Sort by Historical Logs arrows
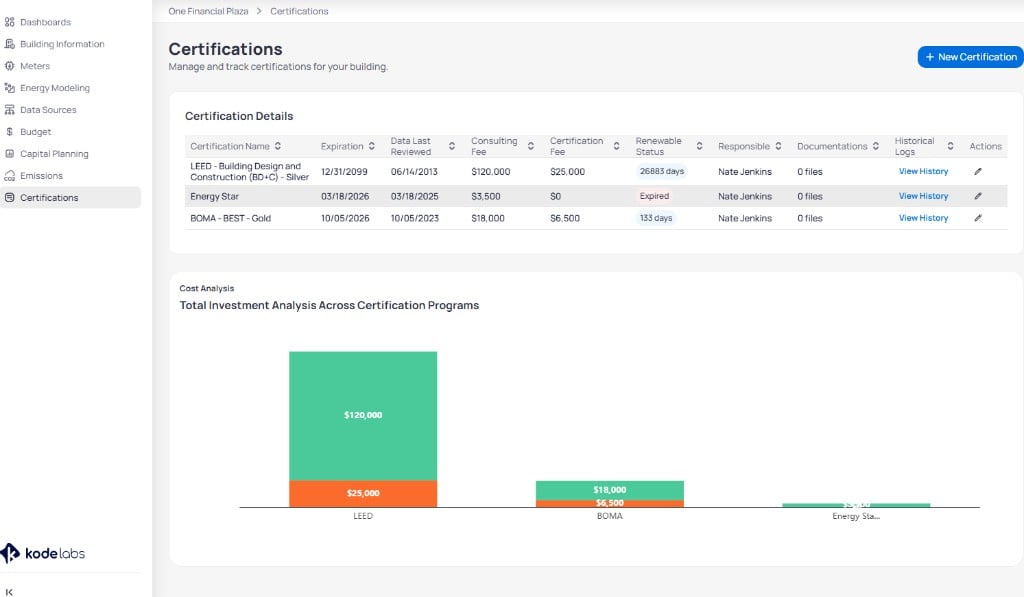Viewport: 1024px width, 597px height. pos(950,146)
